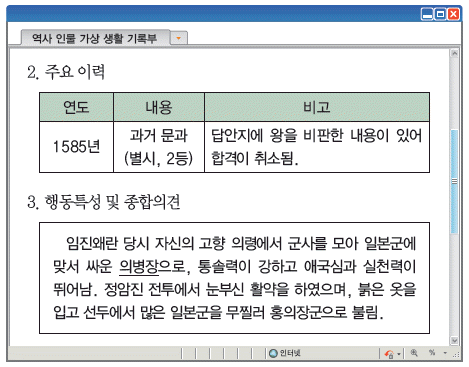
Task: Click the 1585년 year cell
Action: (76, 147)
